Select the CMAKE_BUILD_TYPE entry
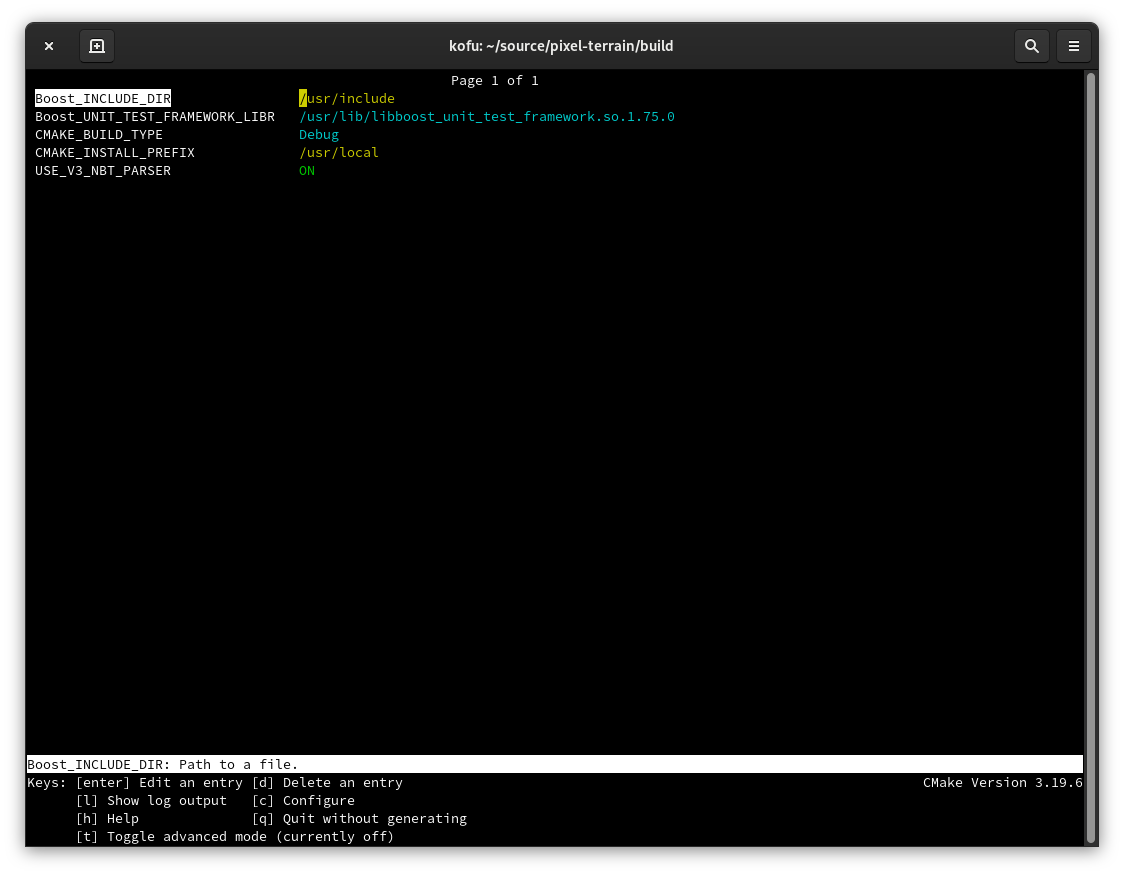Viewport: 1124px width, 875px height. coord(99,135)
